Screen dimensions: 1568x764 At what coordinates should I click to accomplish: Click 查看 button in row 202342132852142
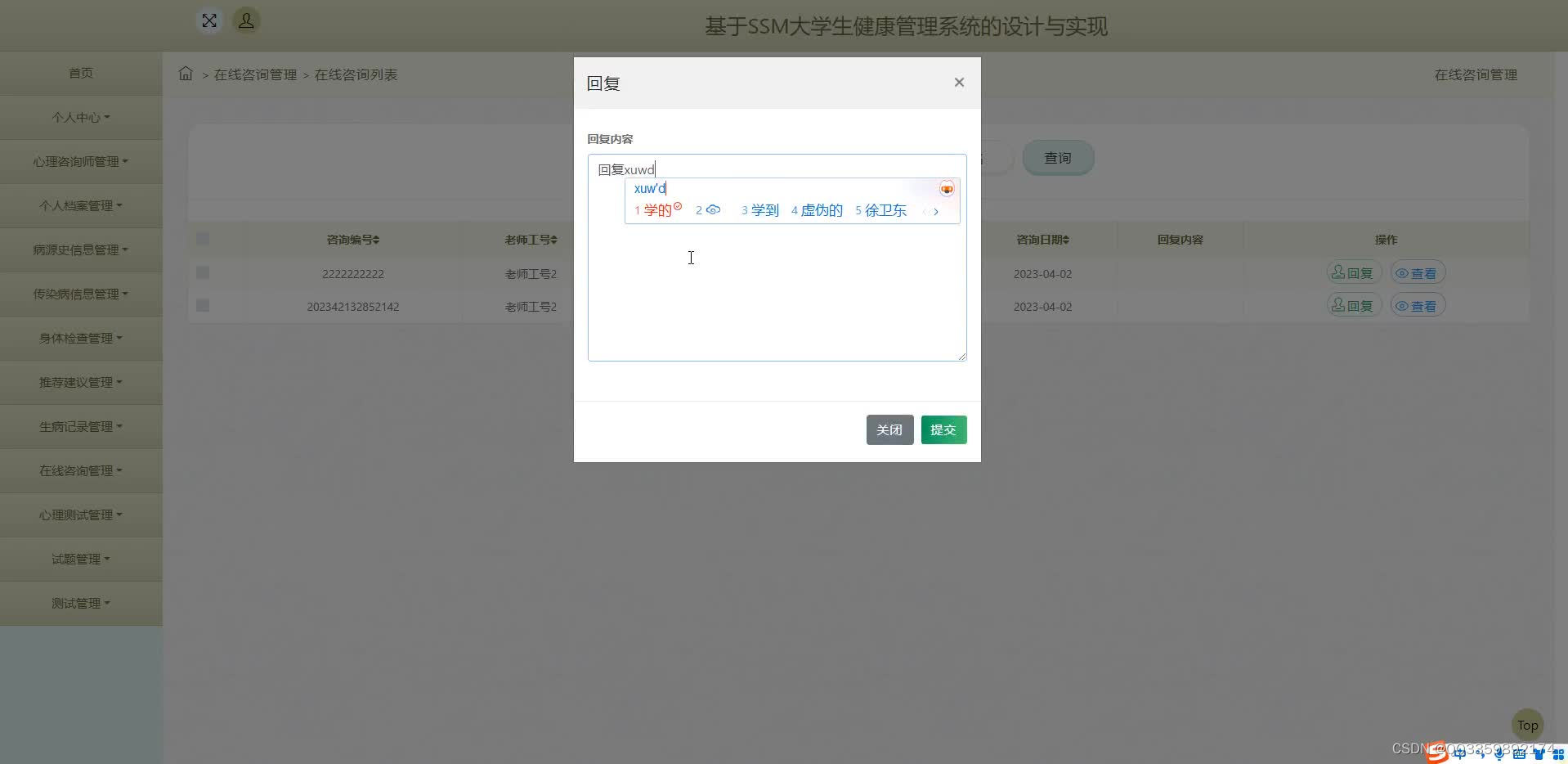[1418, 306]
